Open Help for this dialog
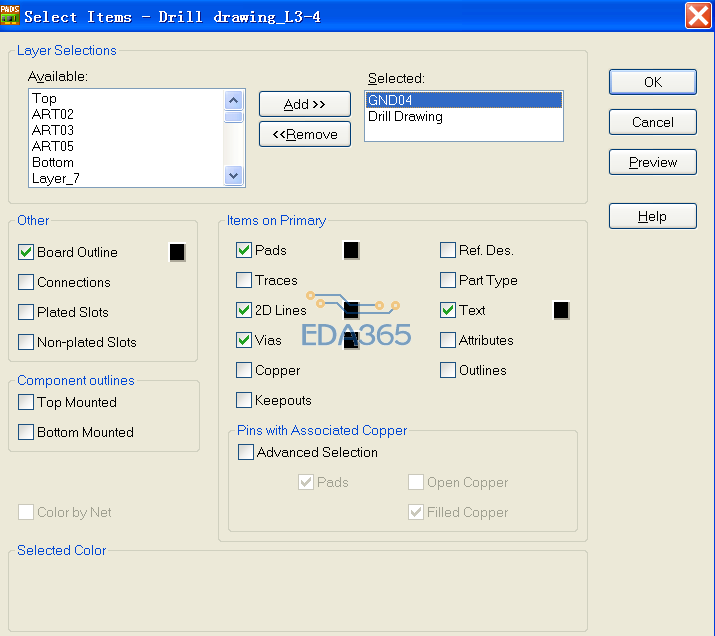Image resolution: width=715 pixels, height=636 pixels. click(653, 216)
